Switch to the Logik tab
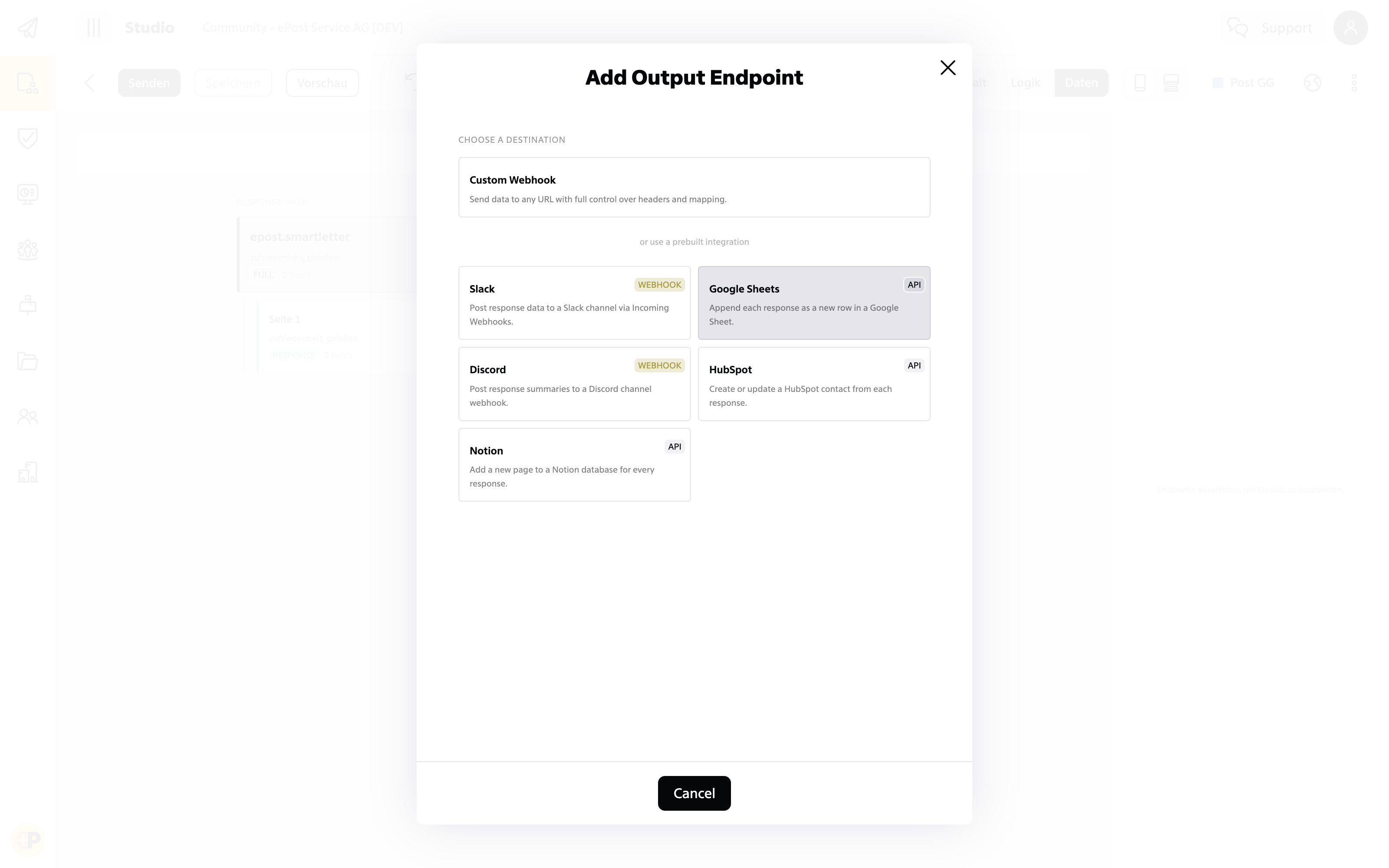The height and width of the screenshot is (868, 1389). (x=1025, y=82)
